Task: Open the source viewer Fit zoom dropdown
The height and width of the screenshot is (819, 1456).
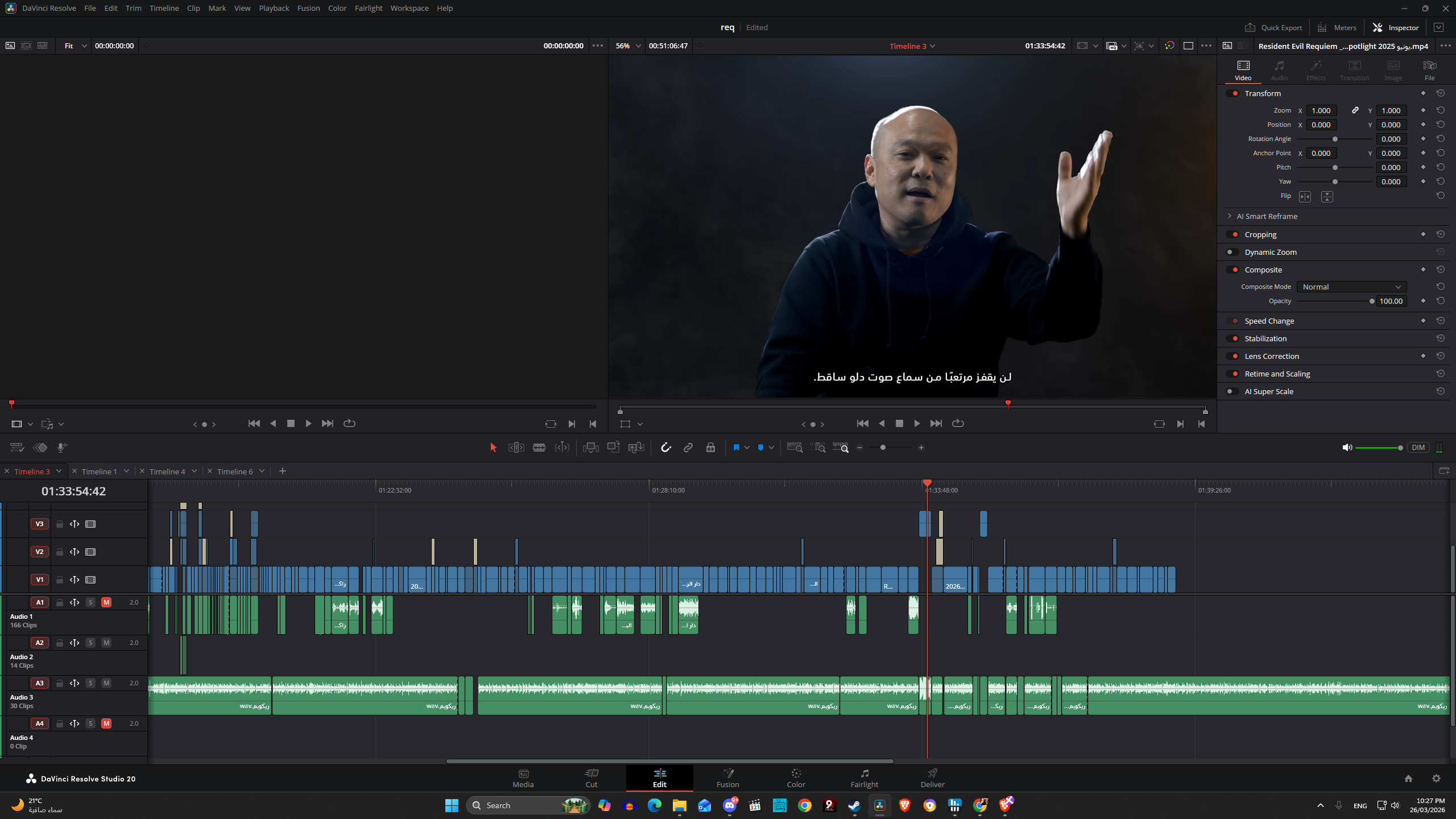Action: (x=76, y=45)
